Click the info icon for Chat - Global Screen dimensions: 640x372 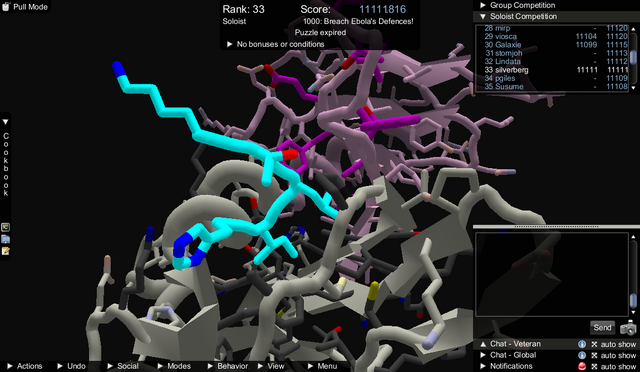coord(582,355)
